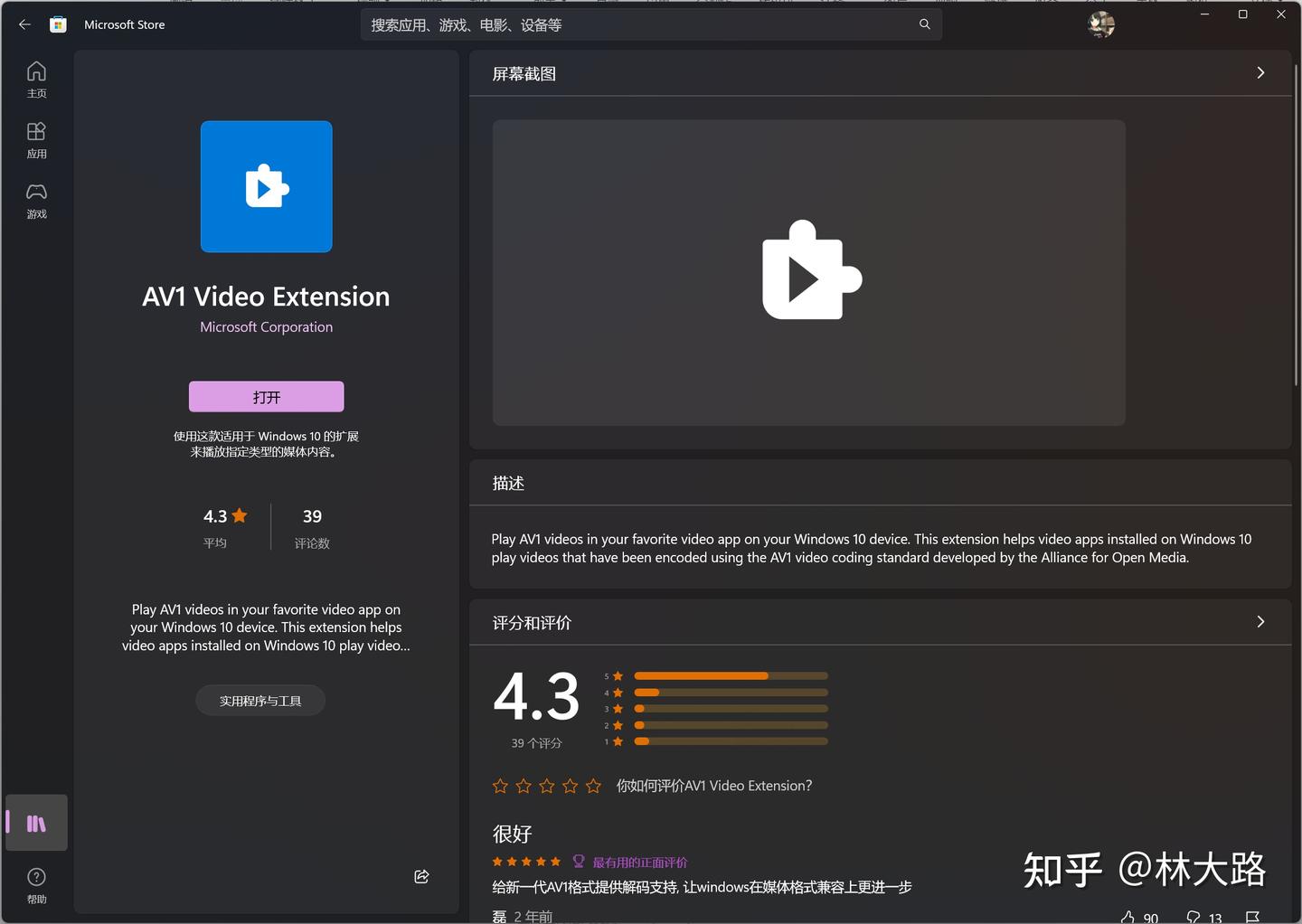The image size is (1302, 924).
Task: Click inside the search input field
Action: pos(633,24)
